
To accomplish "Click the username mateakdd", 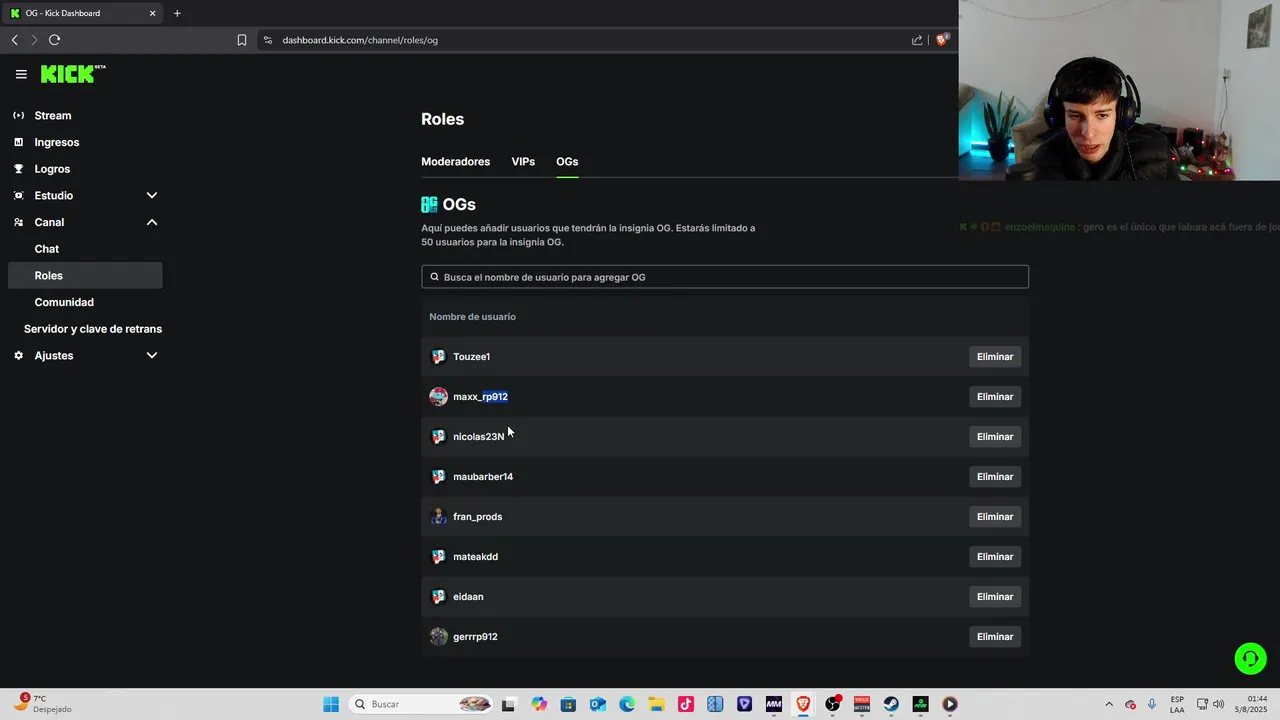I will 475,556.
